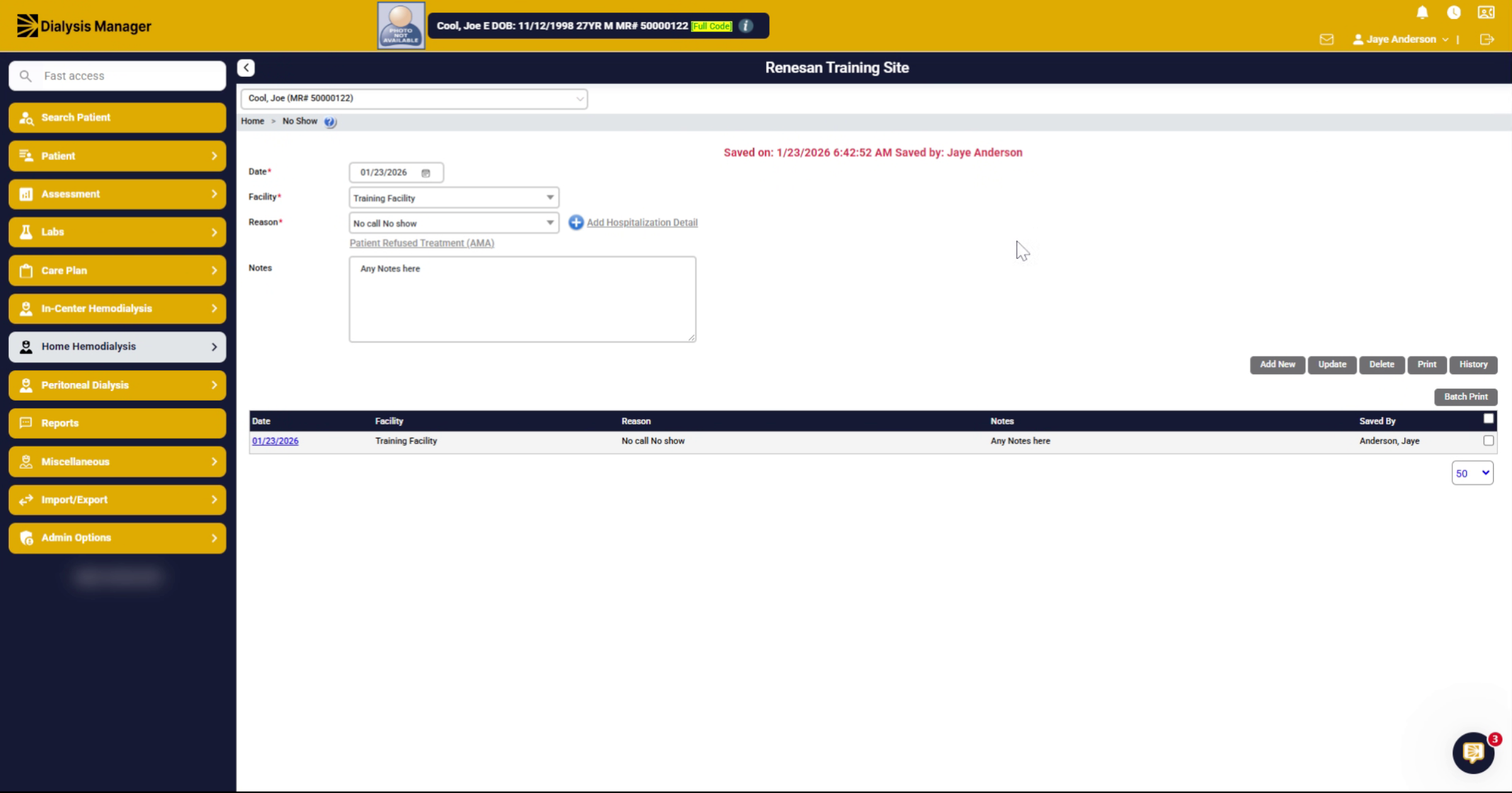Open the contact card icon in header

tap(1486, 13)
